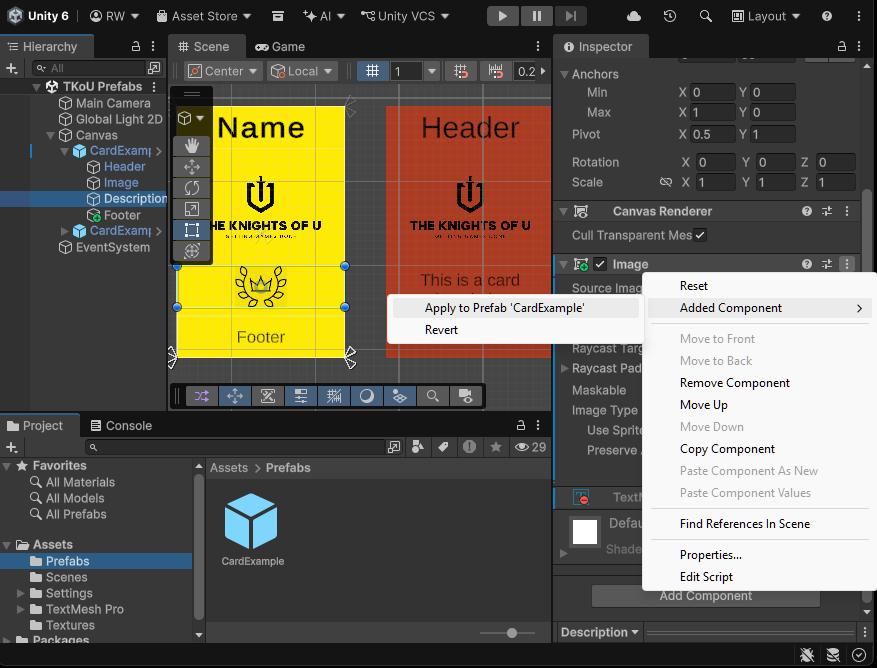Viewport: 877px width, 668px height.
Task: Open Canvas Renderer help reference icon
Action: (807, 211)
